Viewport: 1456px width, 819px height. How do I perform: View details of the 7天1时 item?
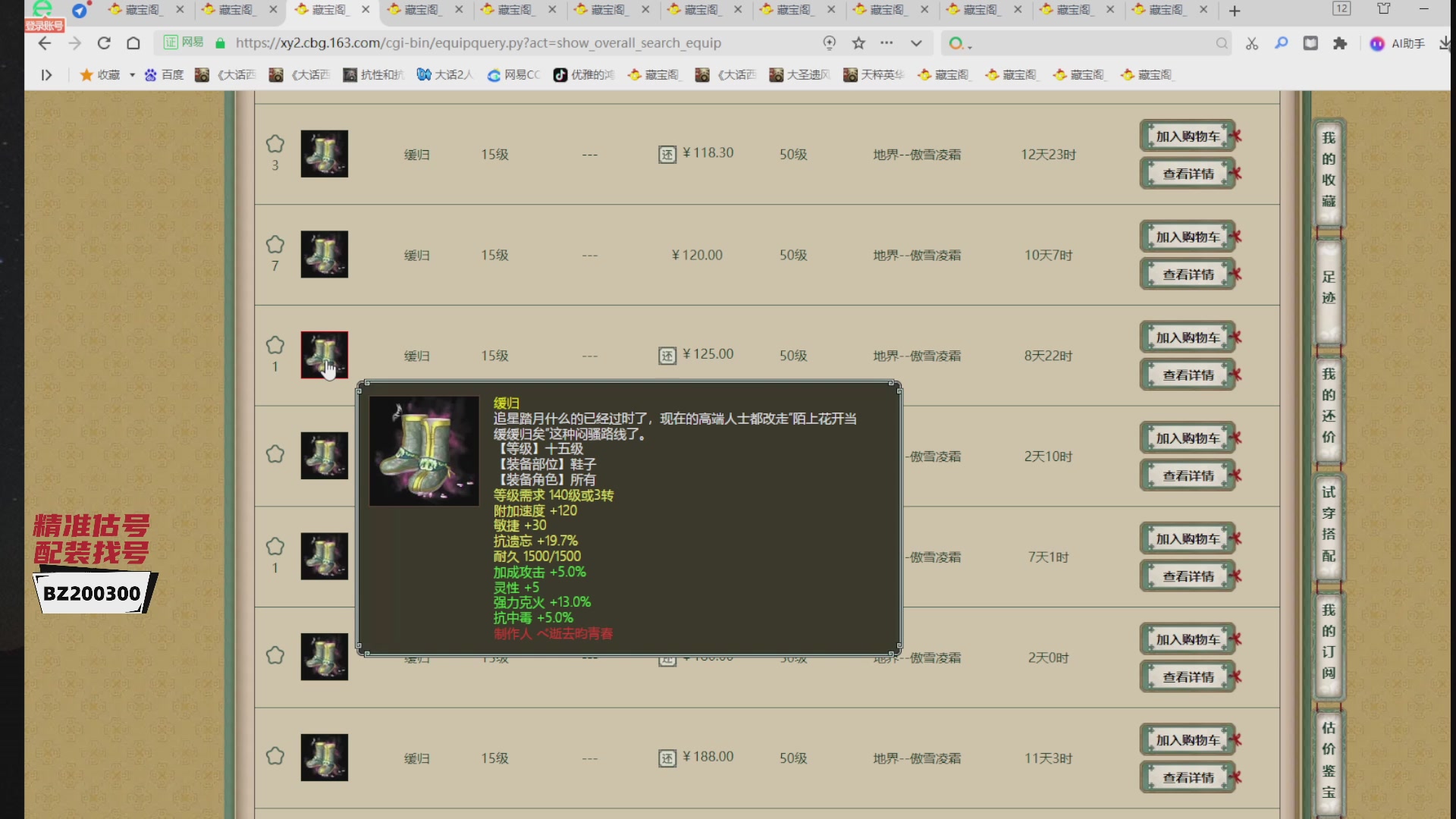pyautogui.click(x=1188, y=576)
